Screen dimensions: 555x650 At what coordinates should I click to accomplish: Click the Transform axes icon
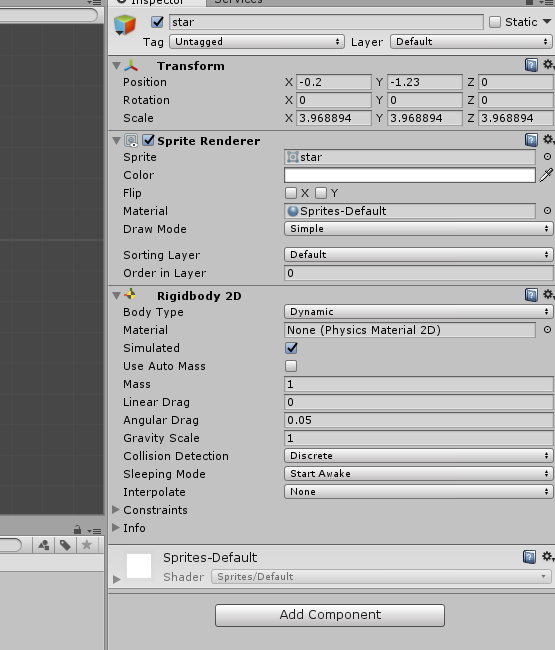tap(131, 66)
